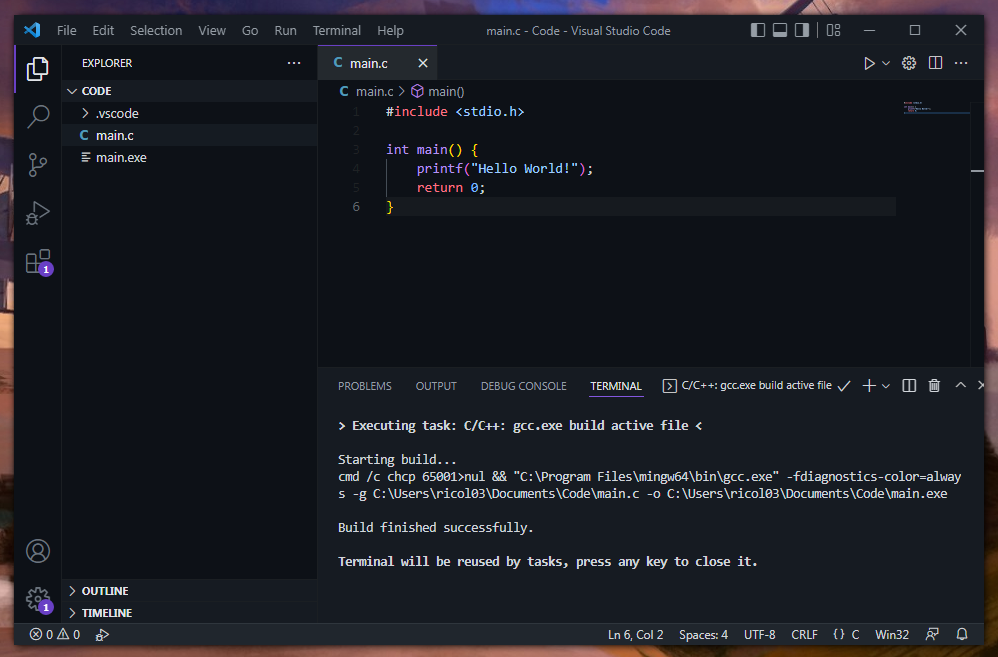Split the terminal
Image resolution: width=998 pixels, height=657 pixels.
coord(909,386)
